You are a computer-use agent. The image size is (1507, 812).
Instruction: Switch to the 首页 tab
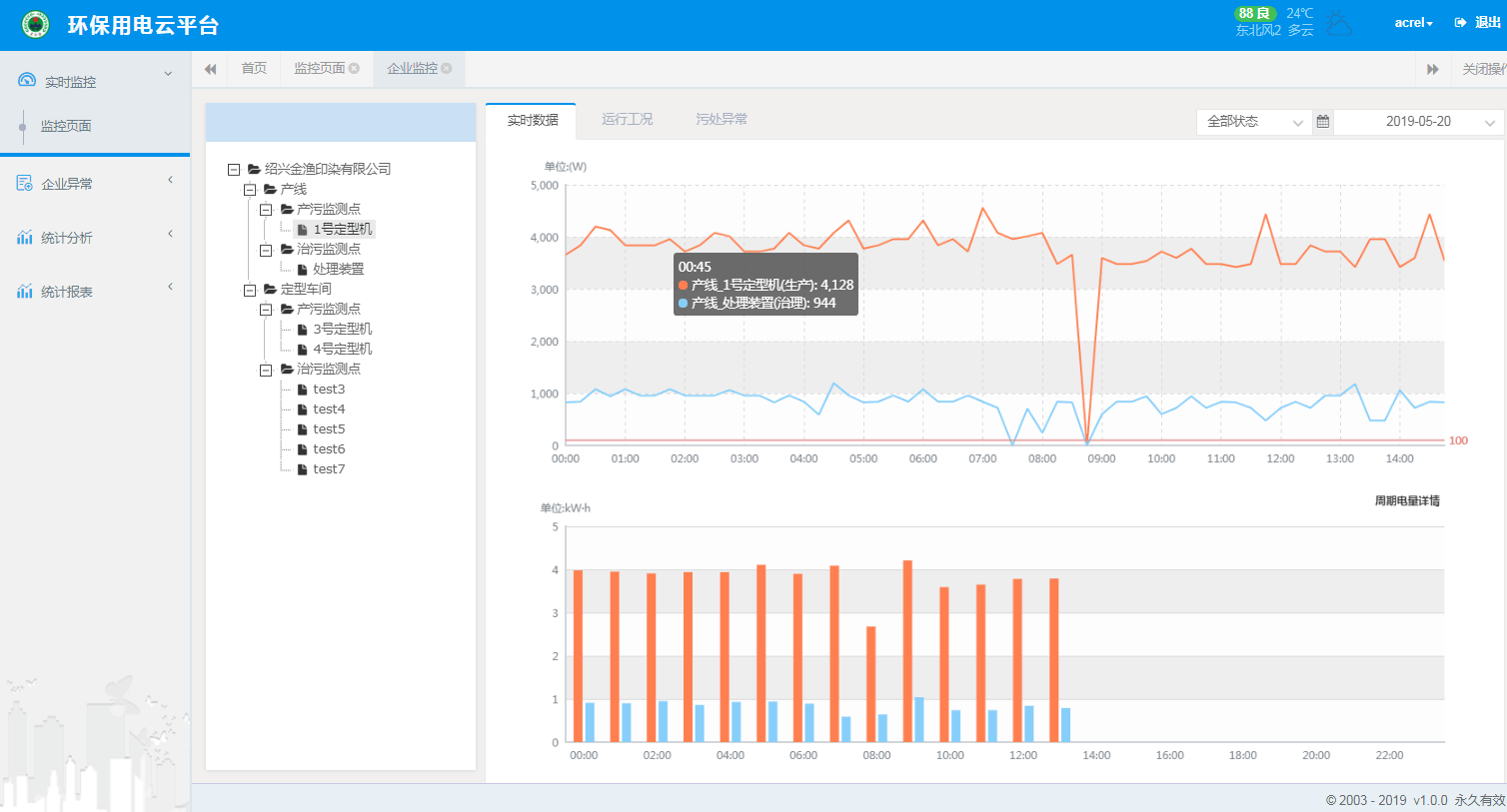pyautogui.click(x=254, y=68)
